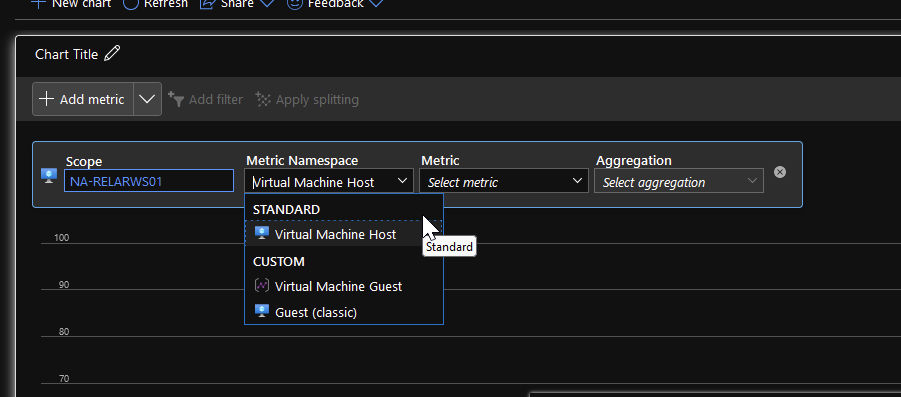Image resolution: width=901 pixels, height=397 pixels.
Task: Click the Aggregation label
Action: click(634, 160)
